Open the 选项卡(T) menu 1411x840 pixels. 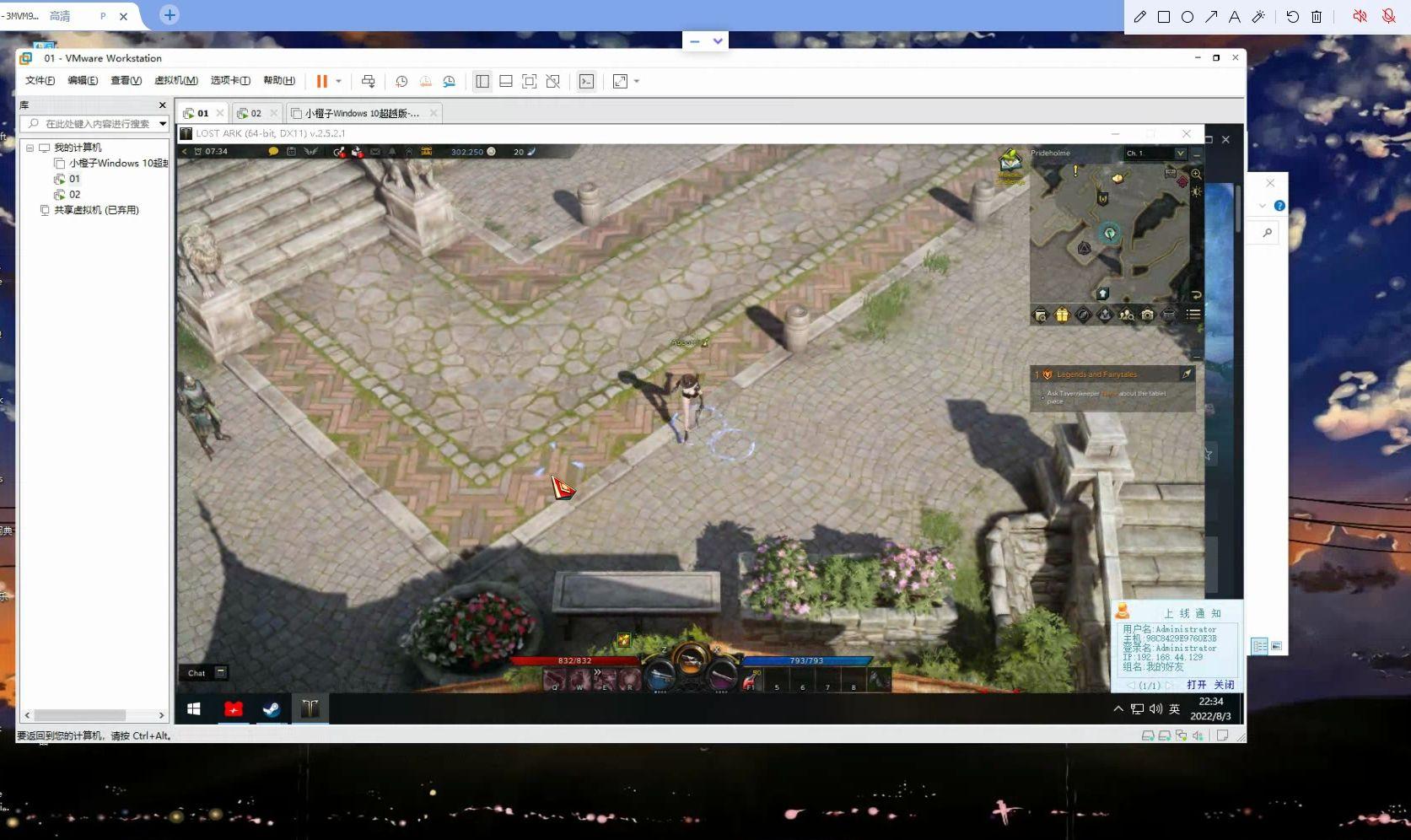tap(230, 81)
